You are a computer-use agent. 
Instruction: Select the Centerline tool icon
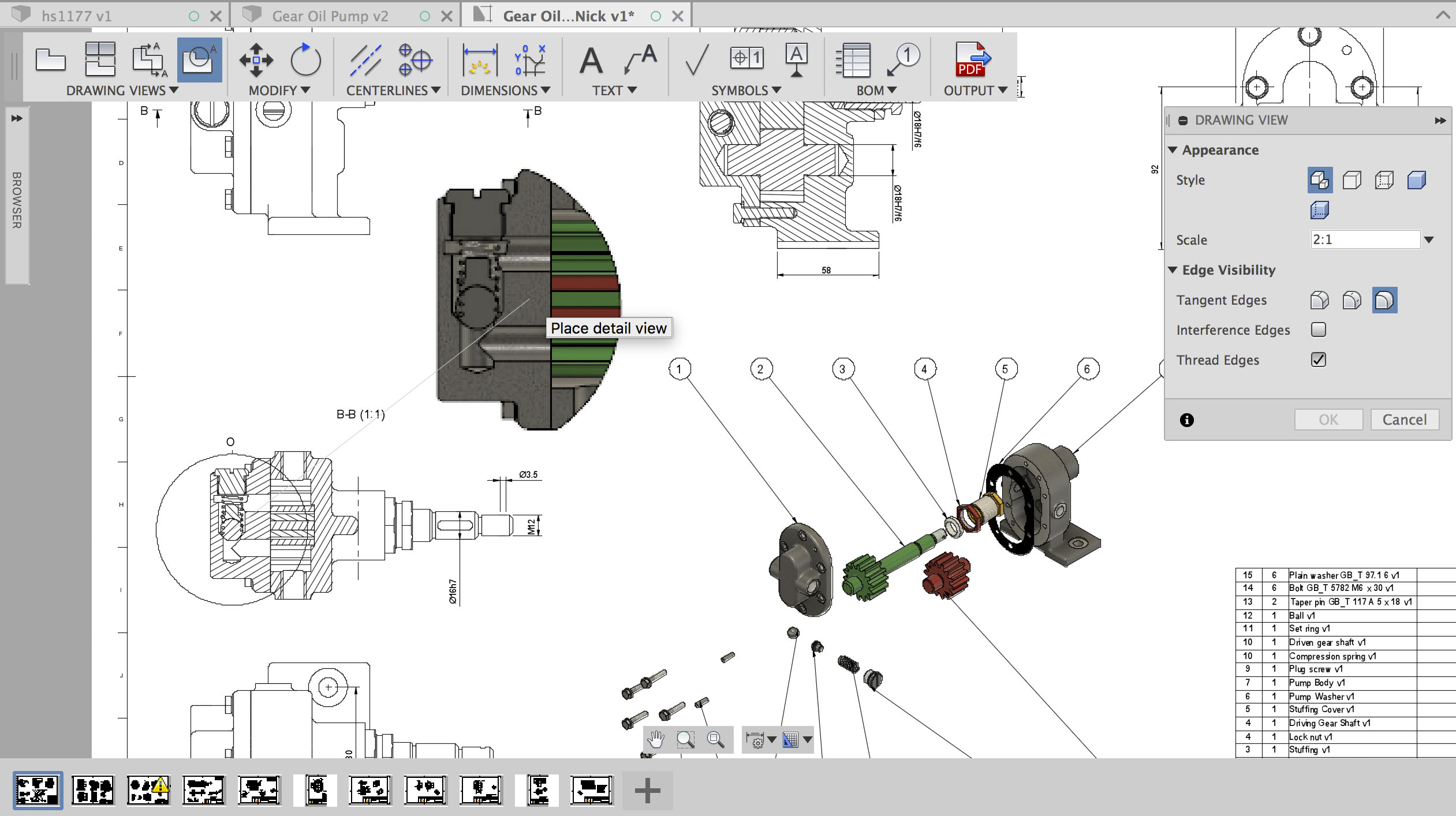point(365,60)
